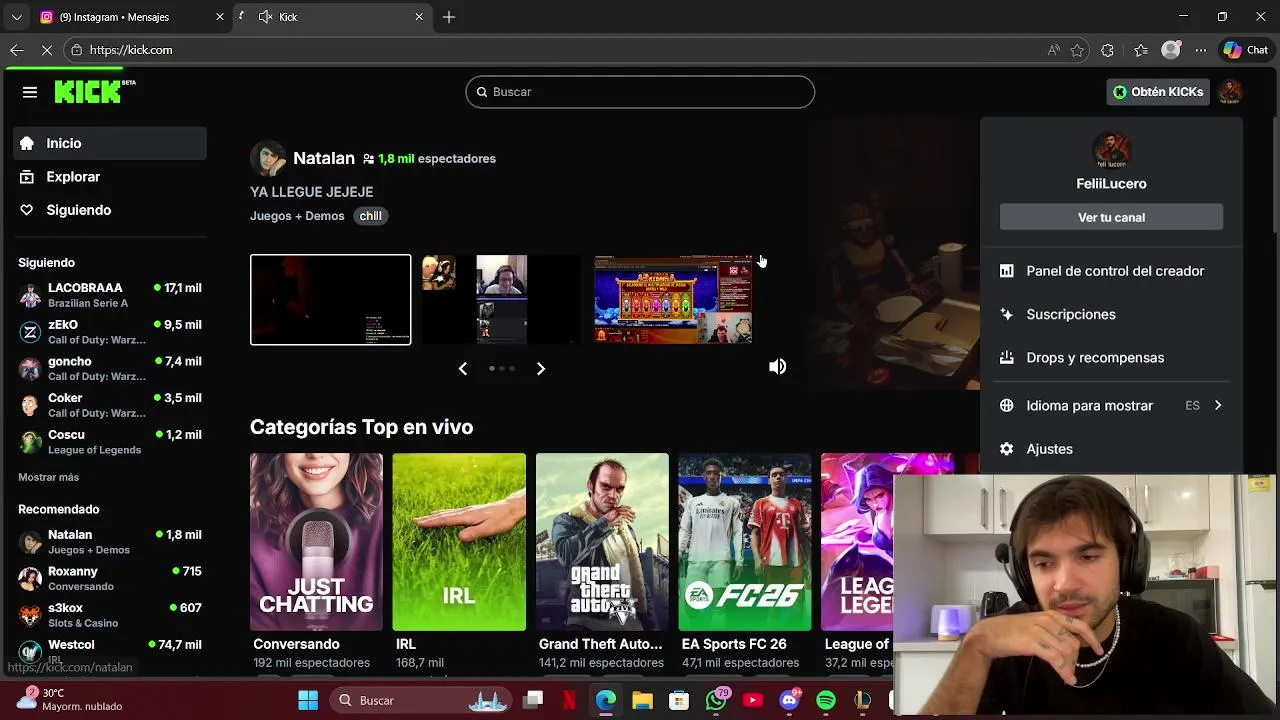
Task: Open a new browser tab
Action: 449,17
